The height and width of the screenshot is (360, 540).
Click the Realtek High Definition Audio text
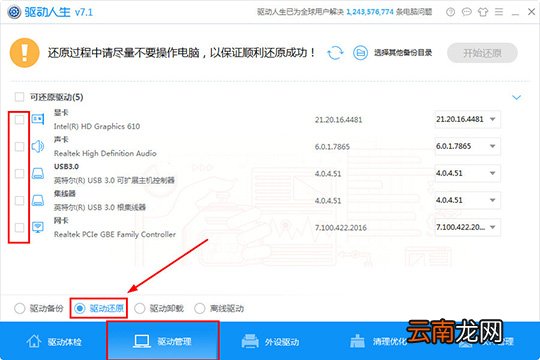[x=105, y=153]
